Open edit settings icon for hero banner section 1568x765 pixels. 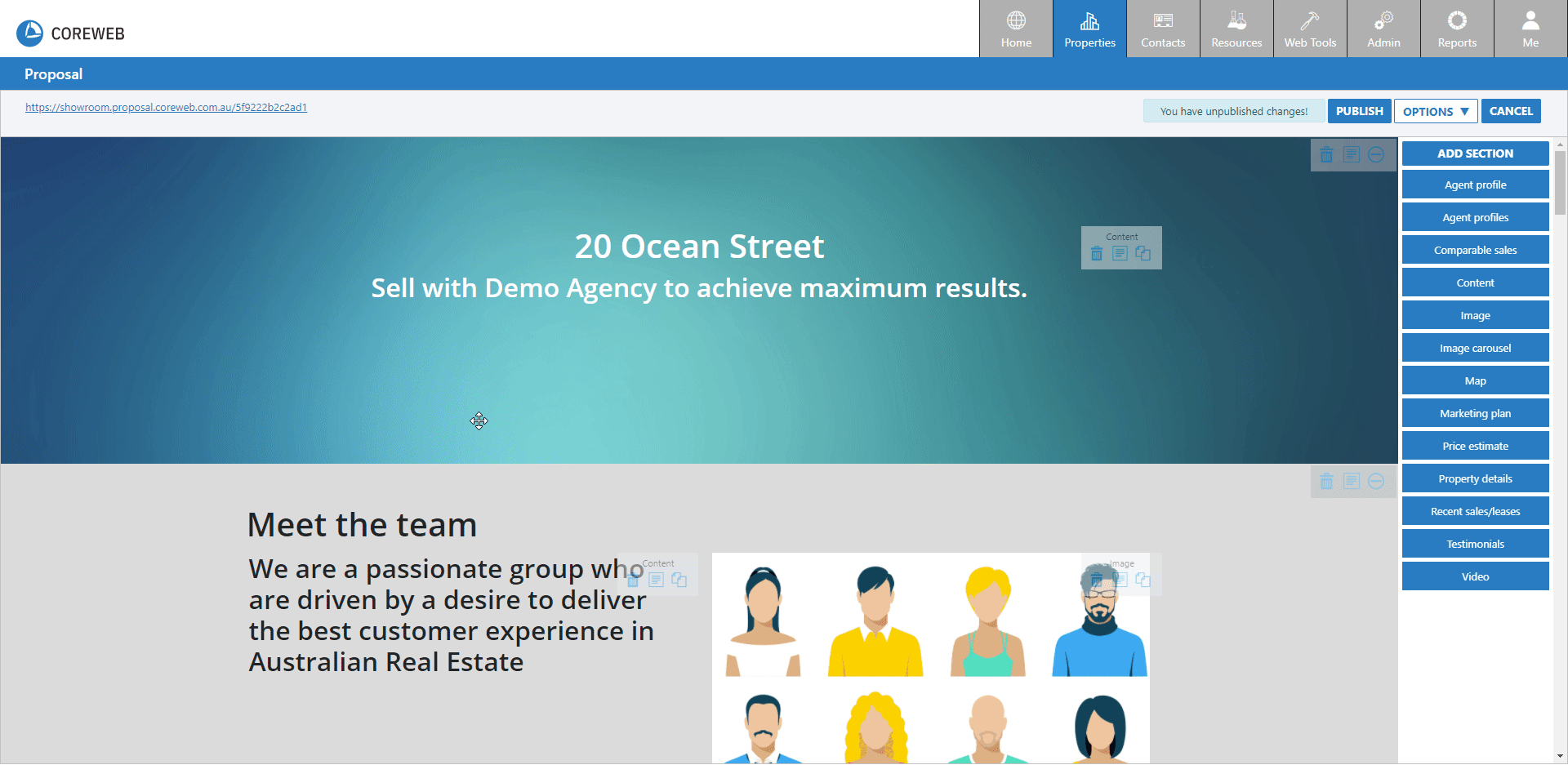click(x=1352, y=155)
